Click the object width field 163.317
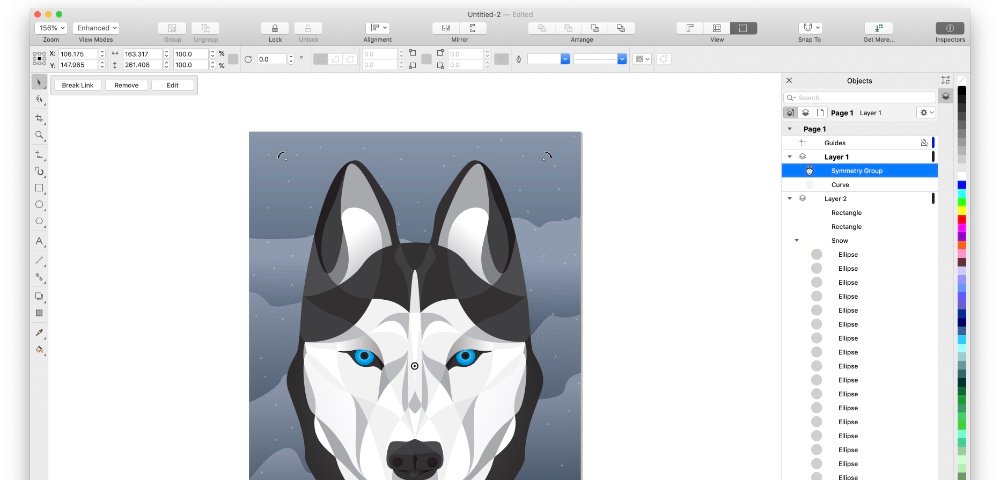Viewport: 1000px width, 480px height. coord(143,54)
